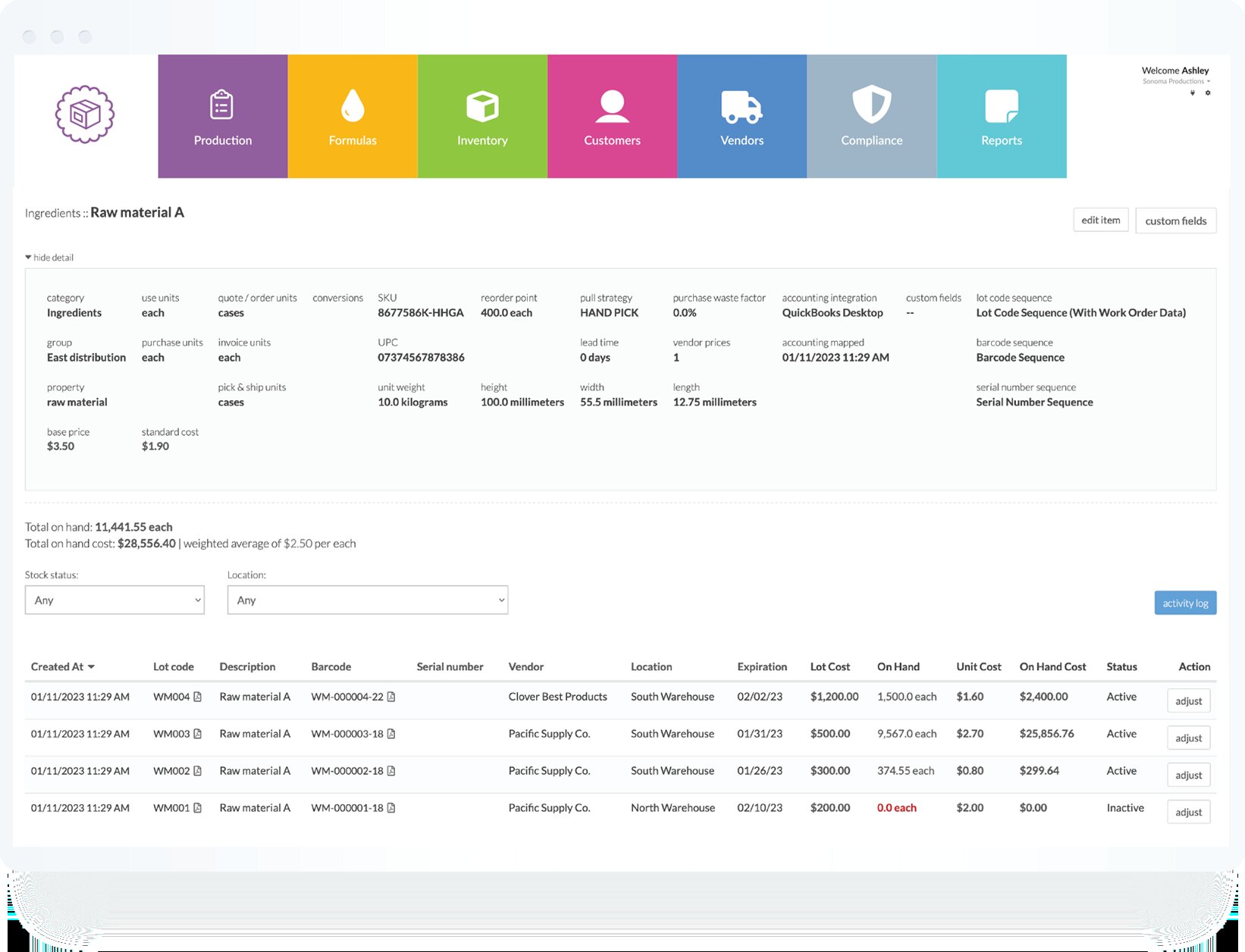This screenshot has width=1245, height=952.
Task: Open the Stock status dropdown
Action: click(114, 600)
